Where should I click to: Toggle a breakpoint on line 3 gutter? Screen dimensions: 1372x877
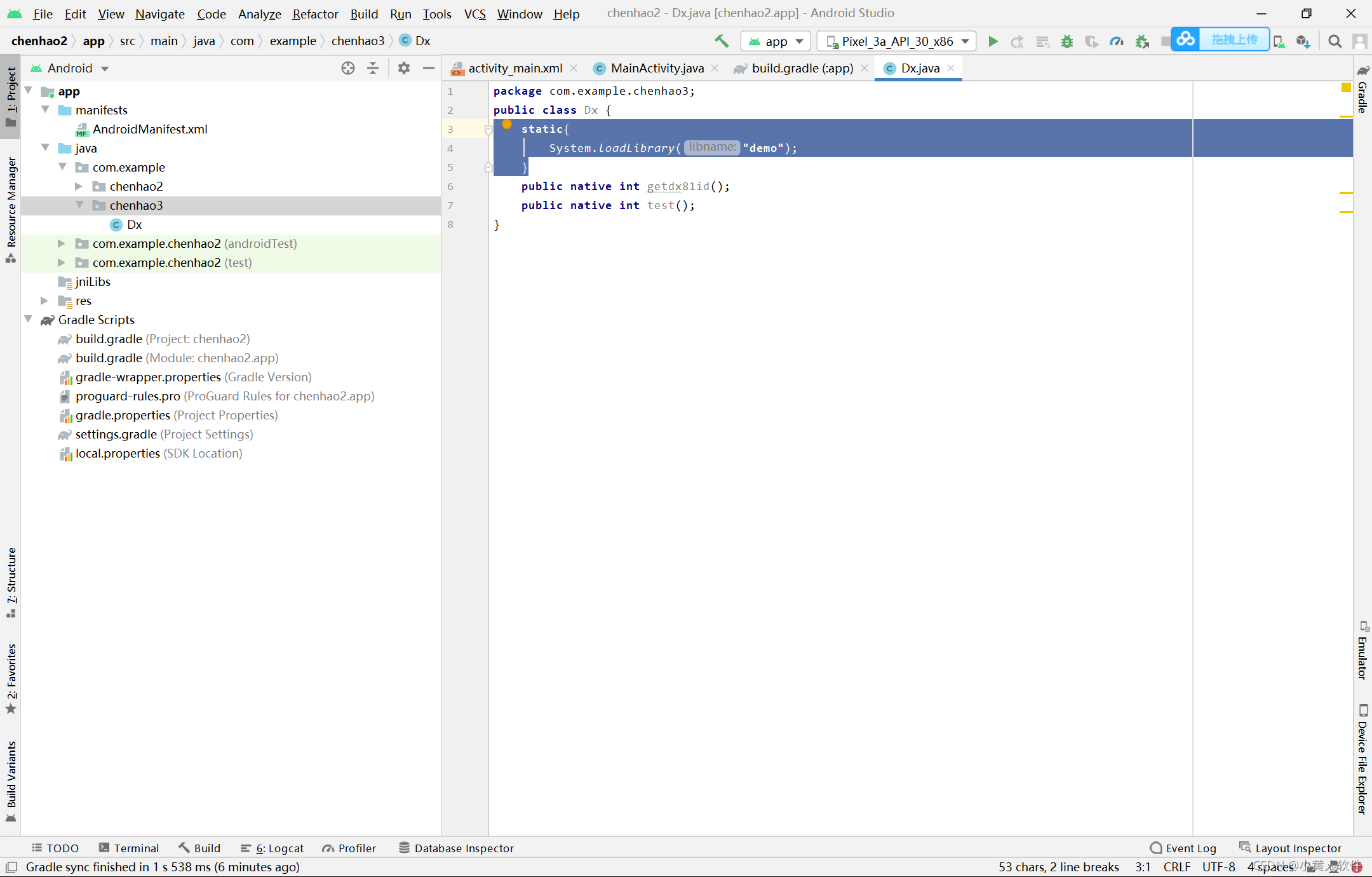[471, 129]
